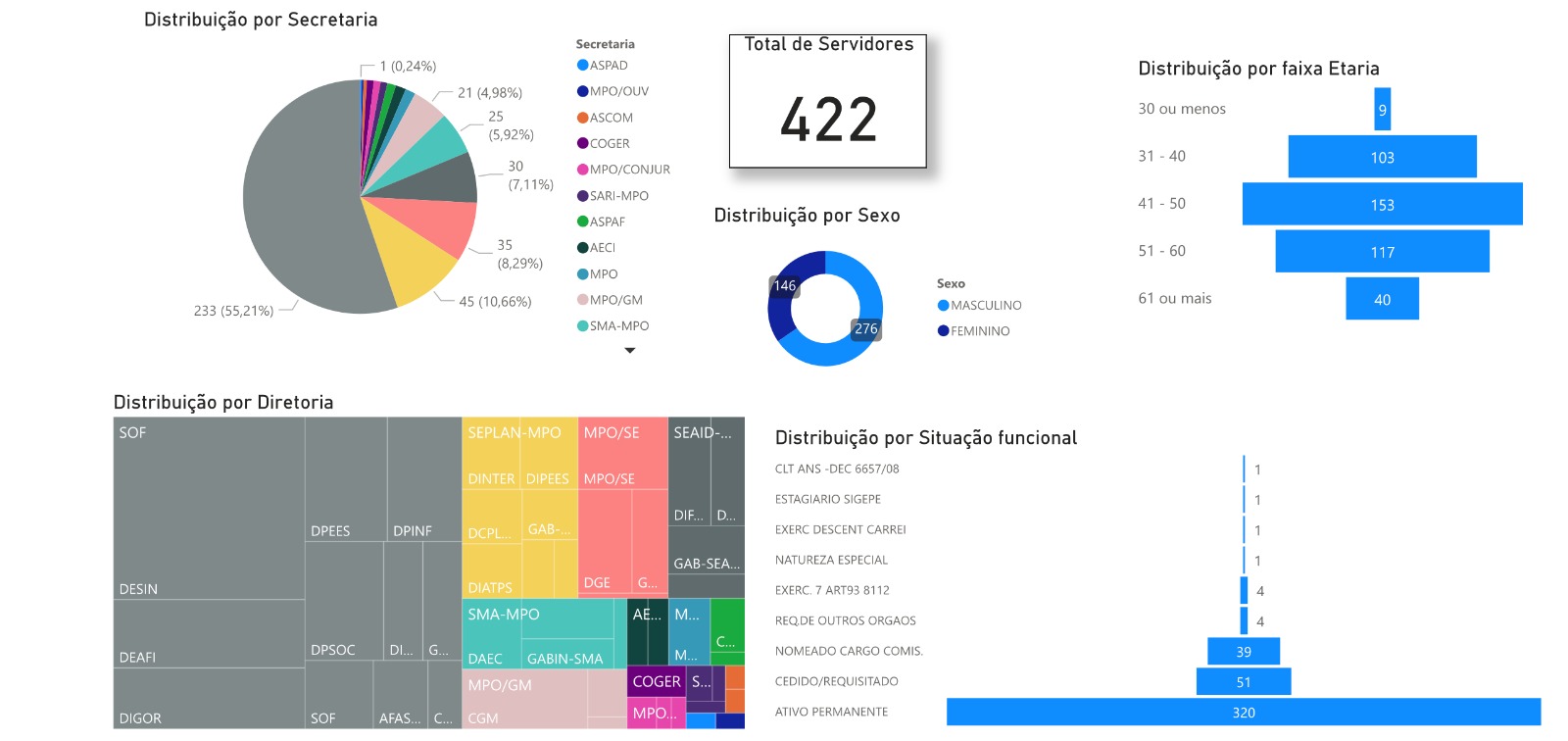Click the Total de Servidores card showing 422
Screen dimensions: 1568x741
point(827,102)
